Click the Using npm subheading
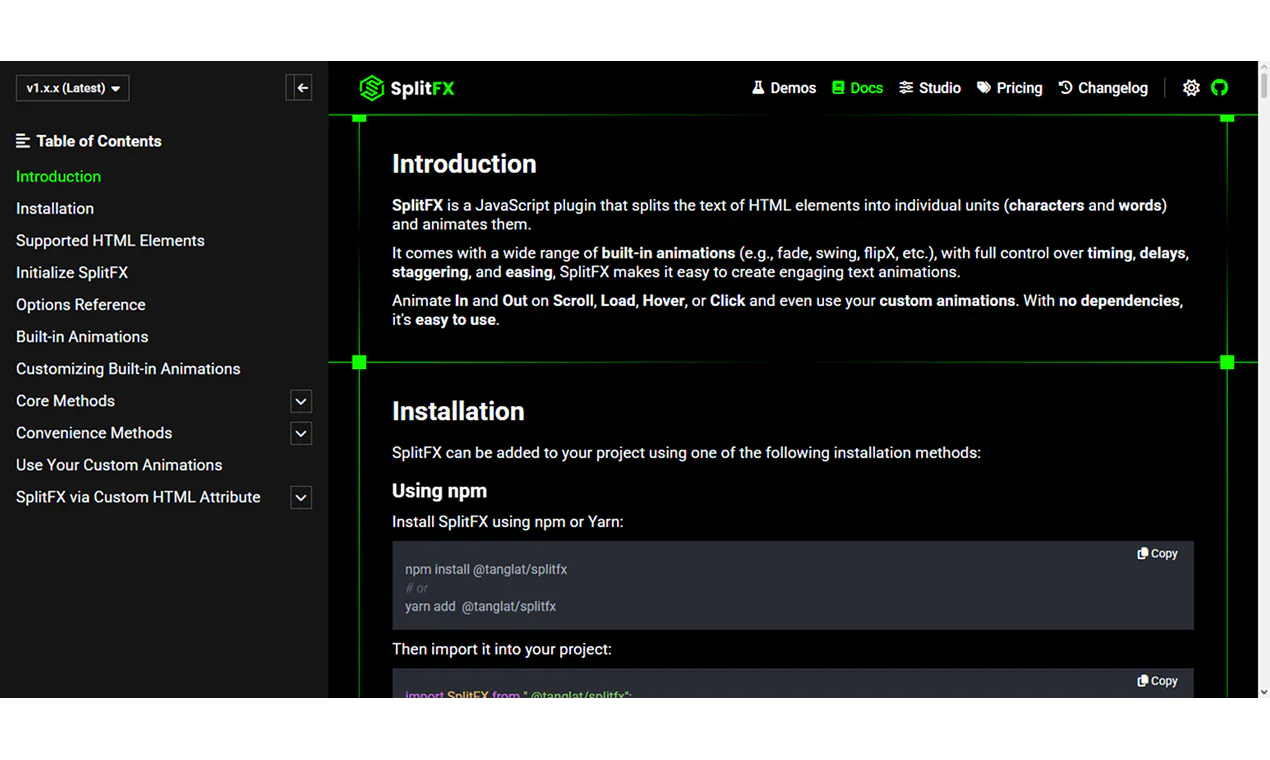The height and width of the screenshot is (760, 1270). point(439,491)
